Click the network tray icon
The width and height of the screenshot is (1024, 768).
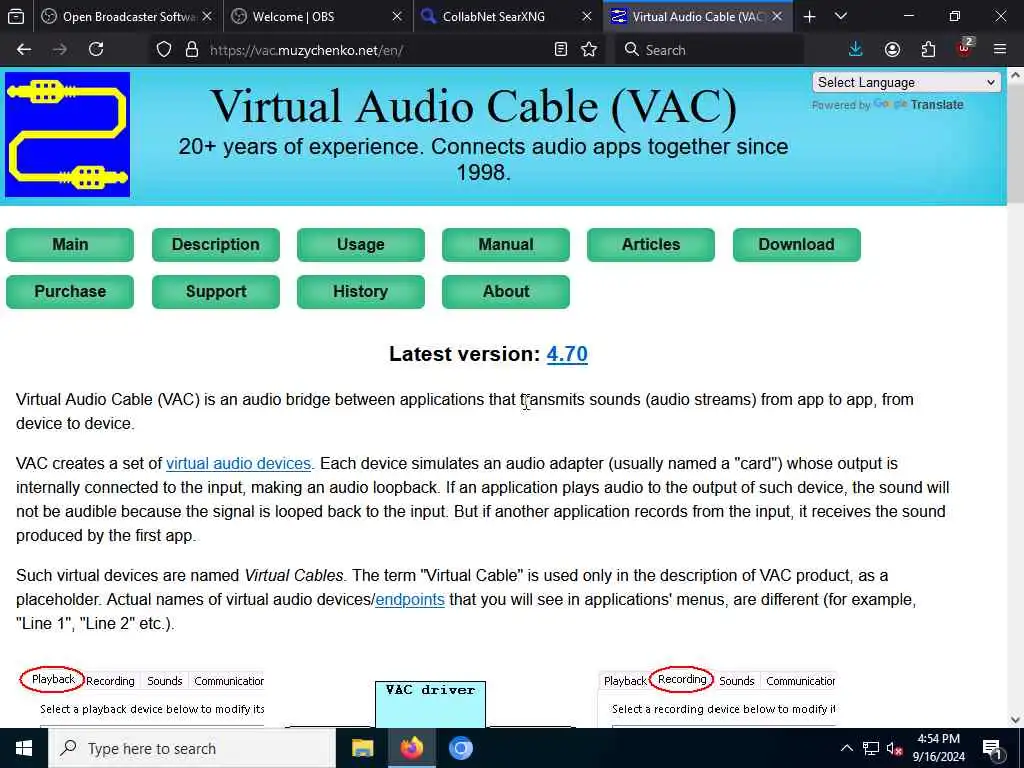[x=871, y=748]
